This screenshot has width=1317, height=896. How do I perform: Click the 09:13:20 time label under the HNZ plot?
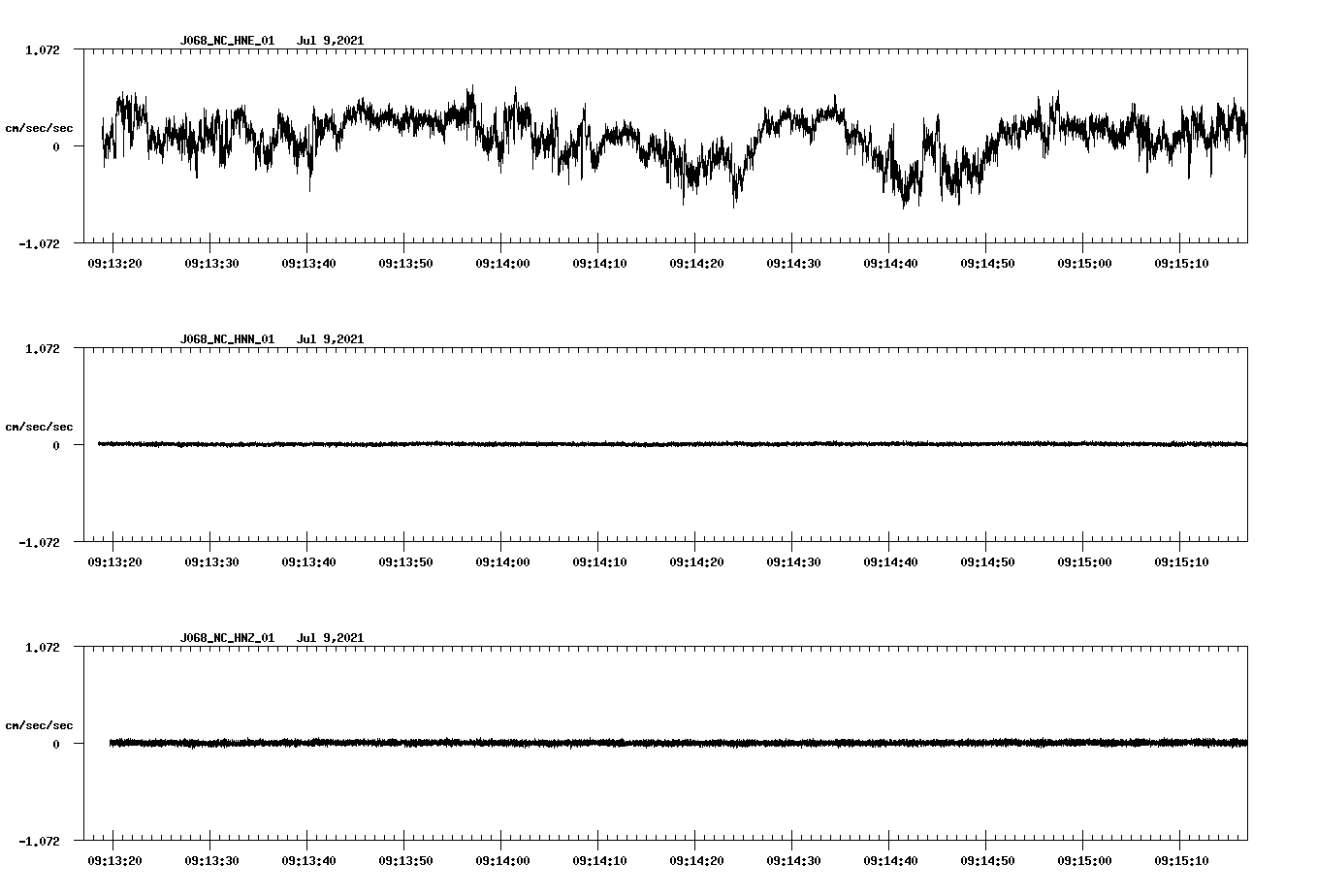click(114, 860)
